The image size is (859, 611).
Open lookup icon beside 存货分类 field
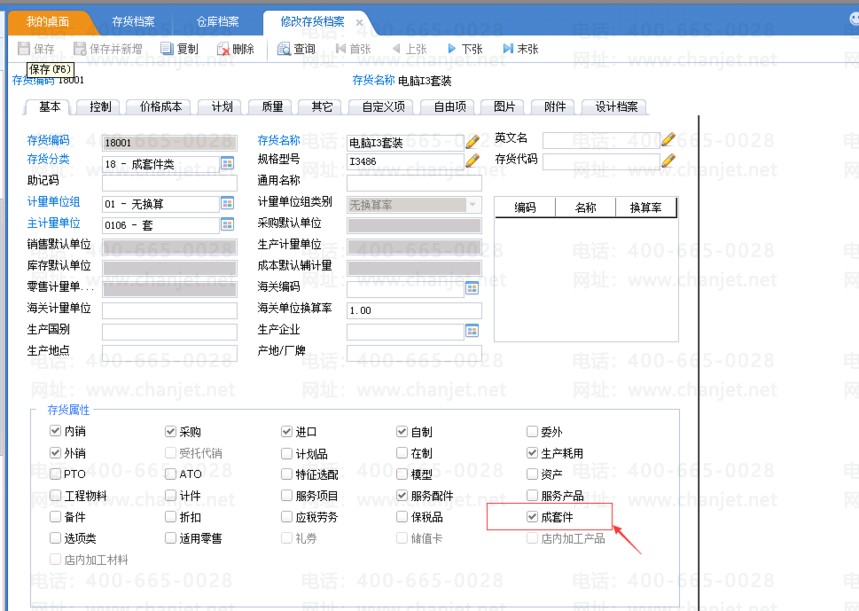[x=227, y=163]
